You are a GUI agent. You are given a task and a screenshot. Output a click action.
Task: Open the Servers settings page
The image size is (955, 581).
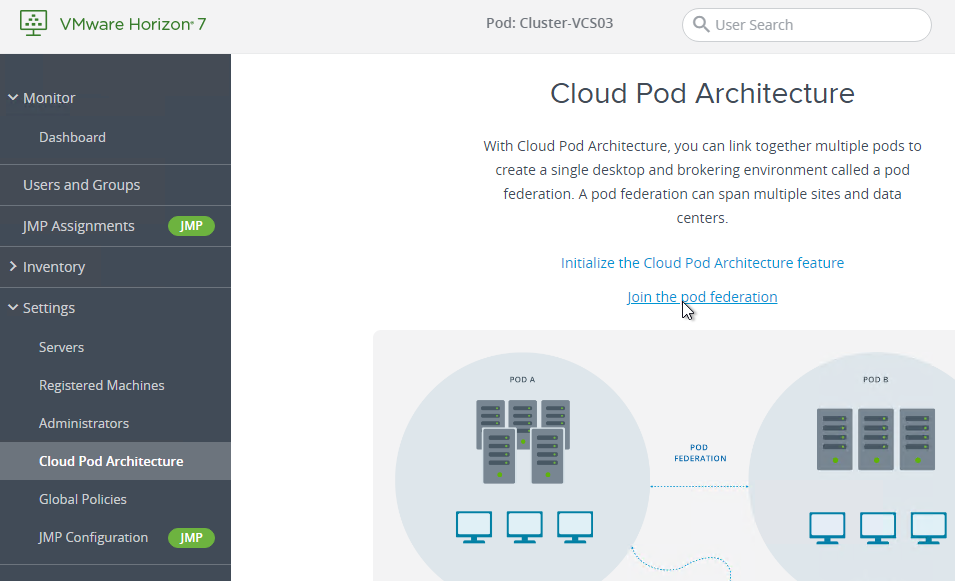coord(62,347)
